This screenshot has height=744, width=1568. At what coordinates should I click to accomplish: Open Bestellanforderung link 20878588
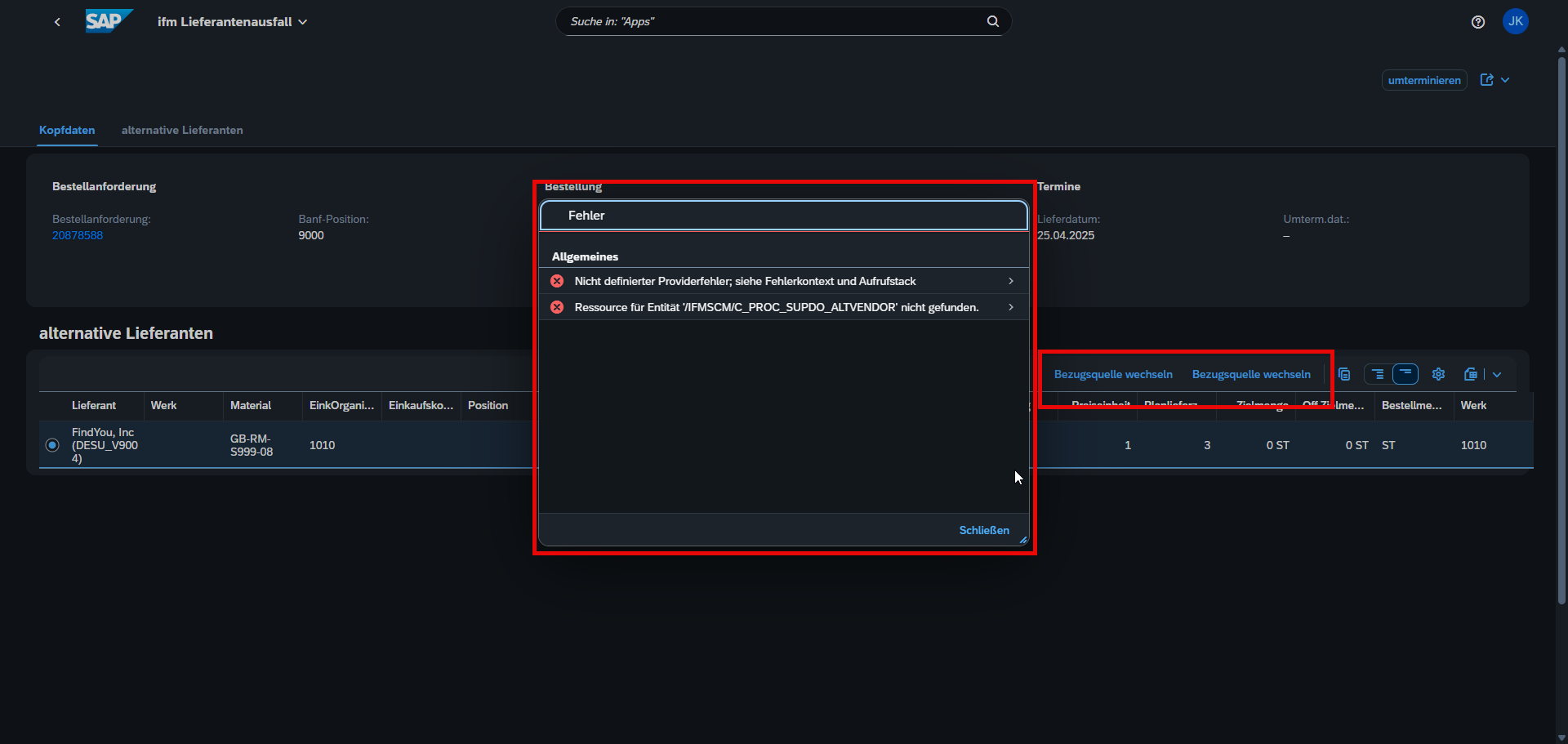pyautogui.click(x=78, y=235)
